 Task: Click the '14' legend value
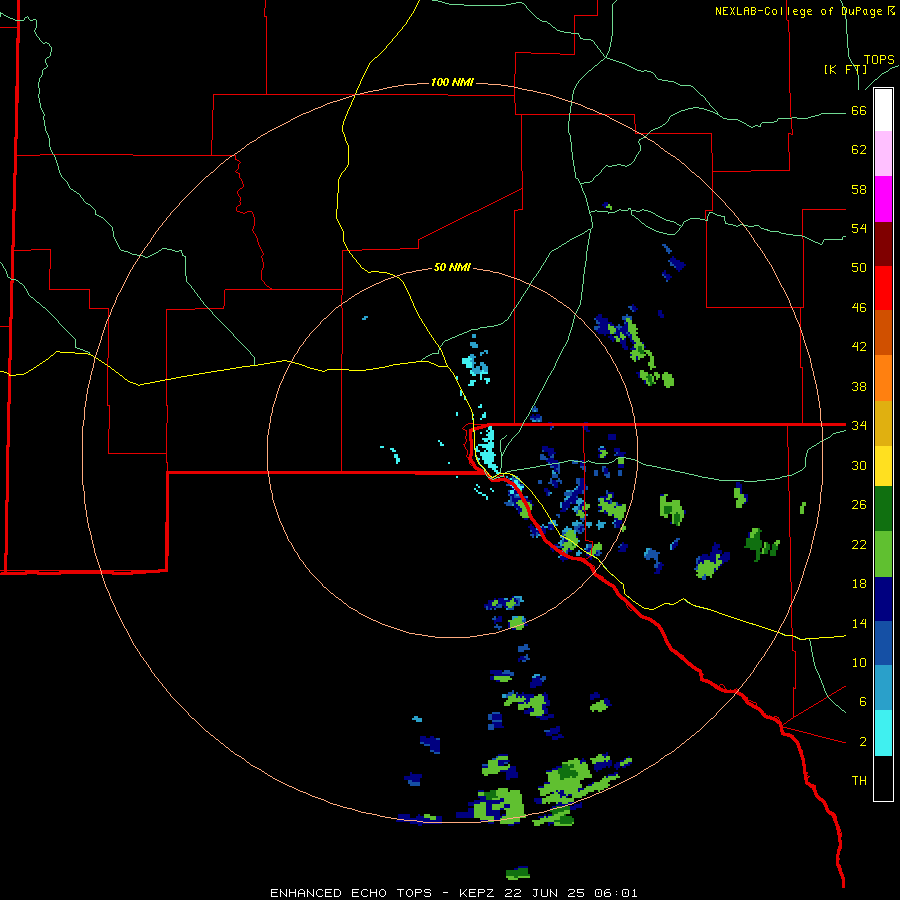tap(859, 623)
